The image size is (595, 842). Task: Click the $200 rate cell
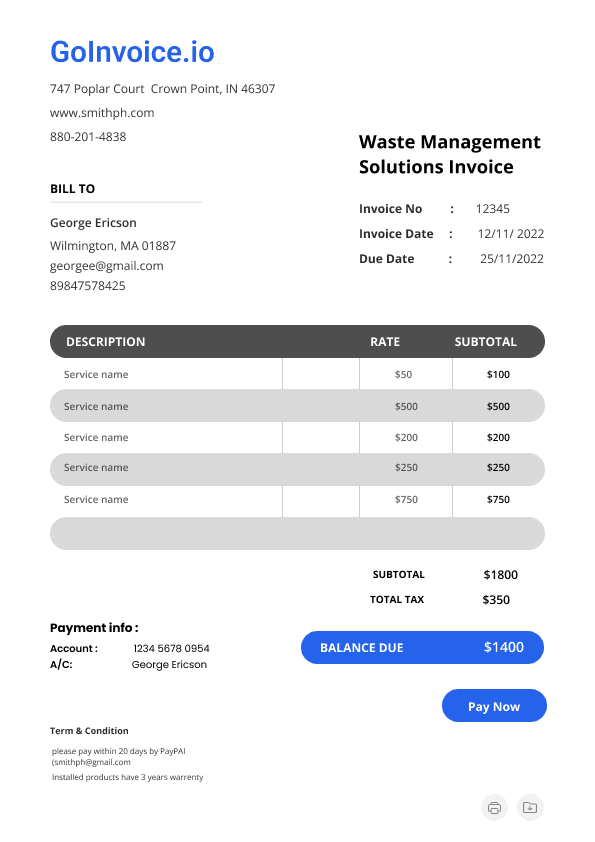pos(406,438)
